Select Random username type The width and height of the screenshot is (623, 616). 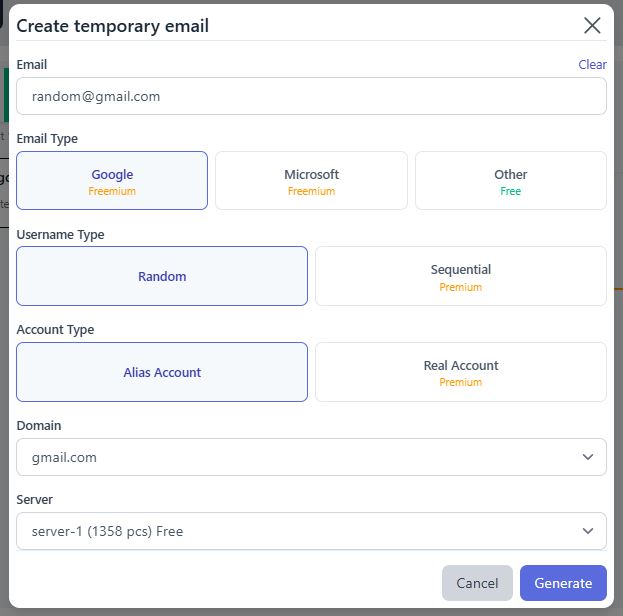click(x=162, y=276)
